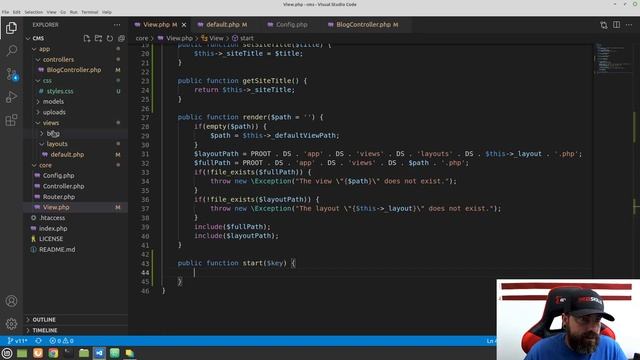Open README.md in explorer
Screen dimensions: 640x360
click(x=57, y=249)
